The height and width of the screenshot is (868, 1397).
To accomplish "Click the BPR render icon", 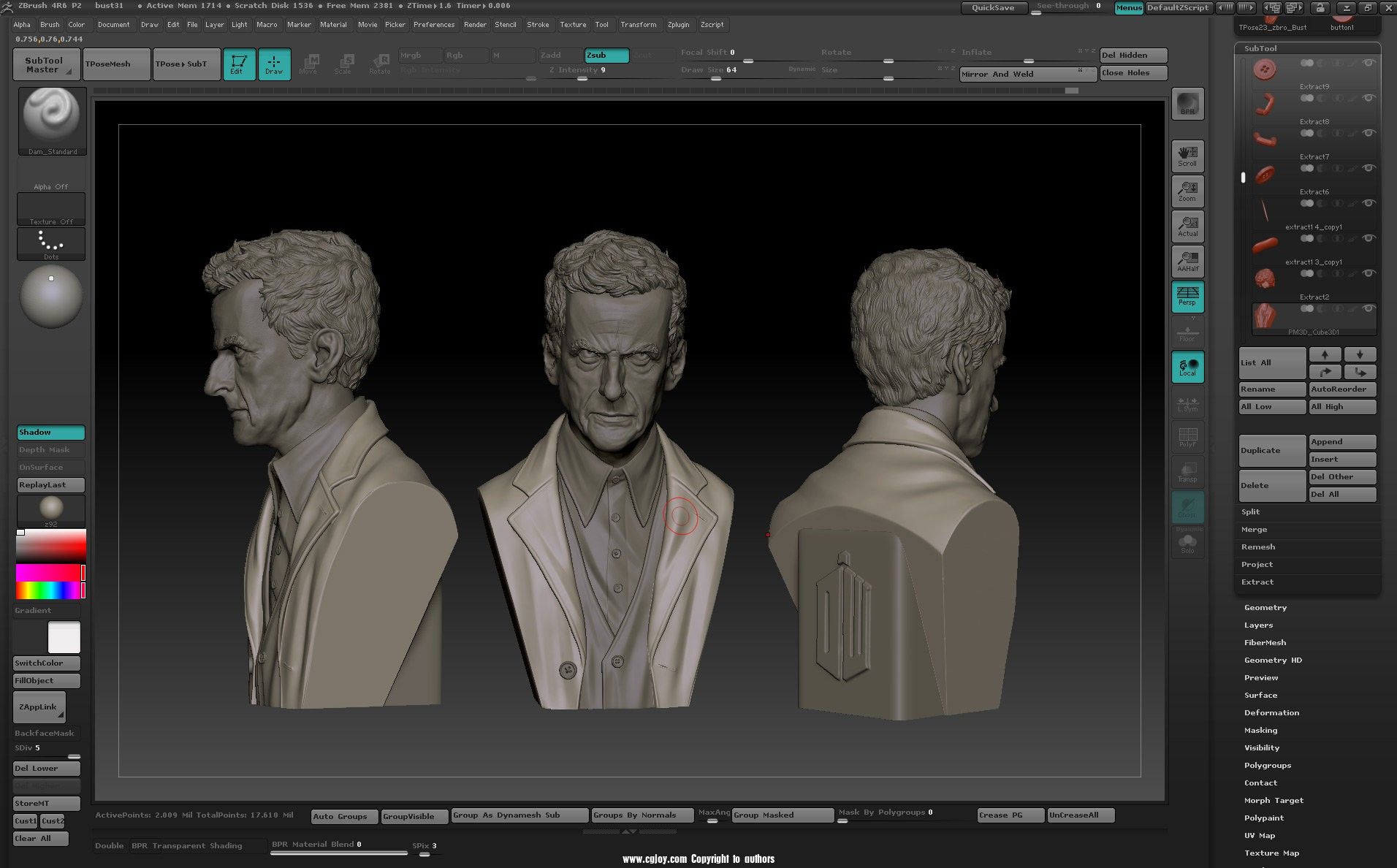I will tap(1188, 103).
